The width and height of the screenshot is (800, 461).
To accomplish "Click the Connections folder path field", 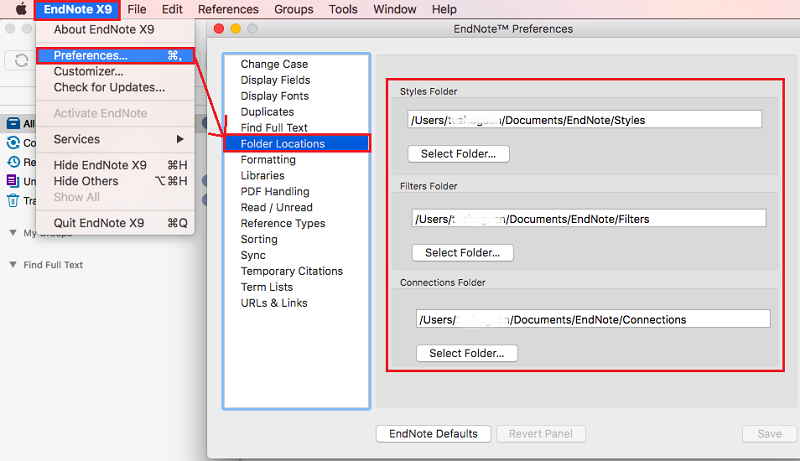I will point(593,319).
